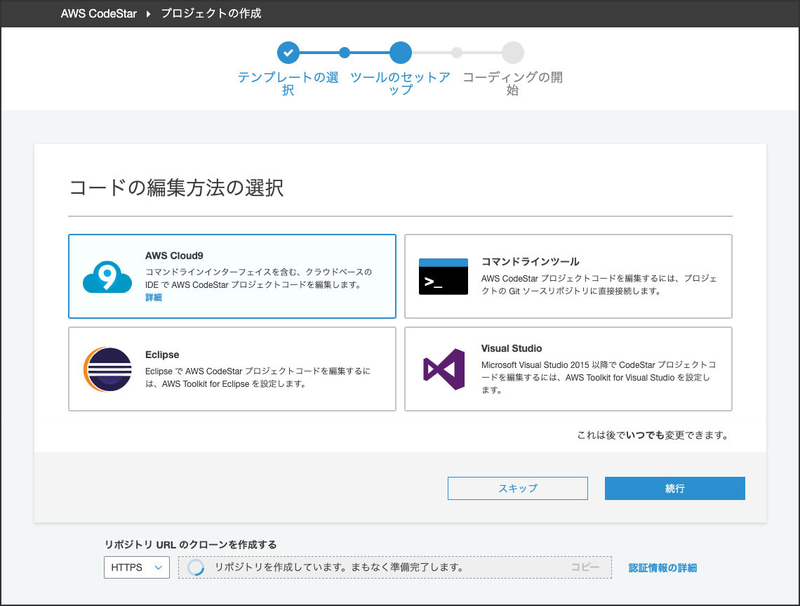Click the これは後でいつでも変更できます note
This screenshot has height=606, width=800.
(x=654, y=435)
